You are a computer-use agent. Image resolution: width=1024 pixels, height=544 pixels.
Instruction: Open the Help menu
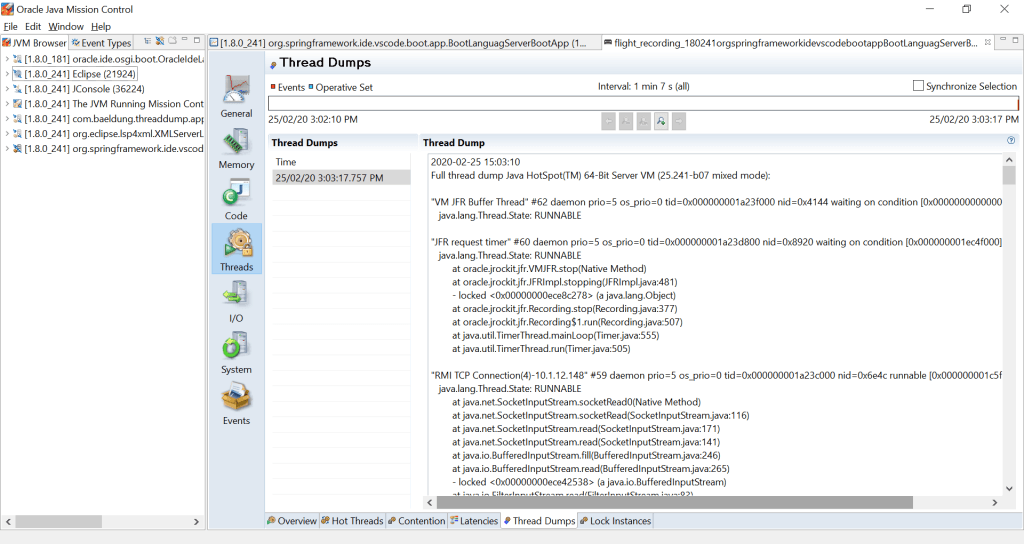point(101,27)
